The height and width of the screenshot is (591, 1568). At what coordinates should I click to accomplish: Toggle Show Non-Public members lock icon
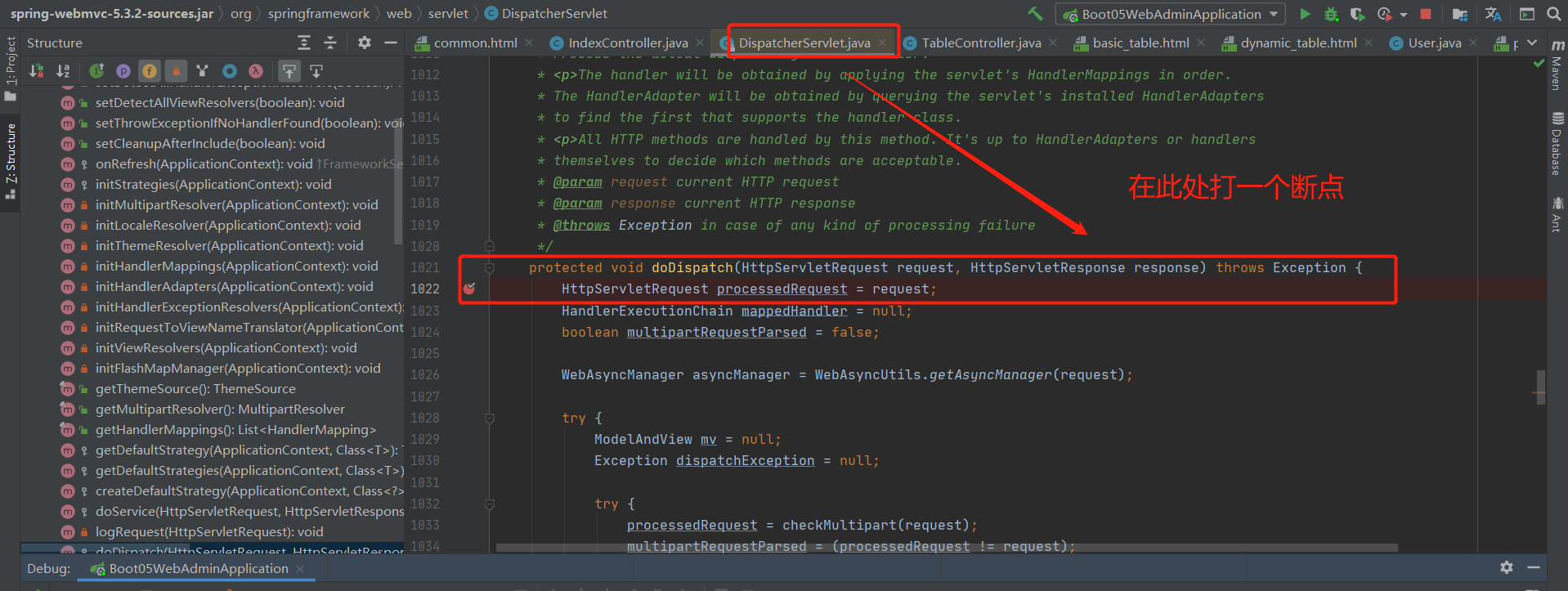[176, 71]
